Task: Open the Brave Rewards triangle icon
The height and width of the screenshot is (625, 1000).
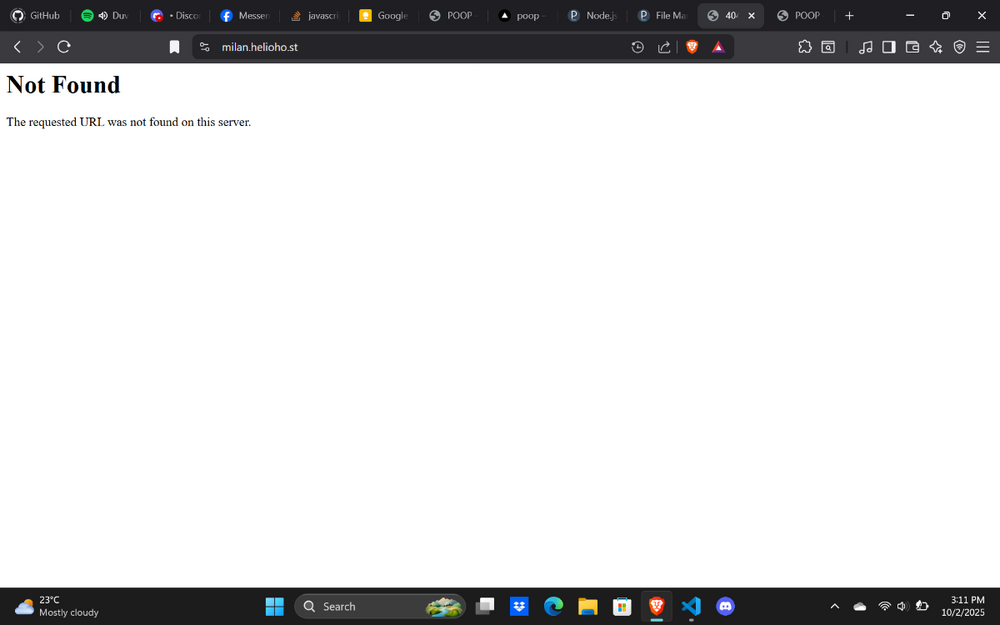Action: tap(718, 47)
